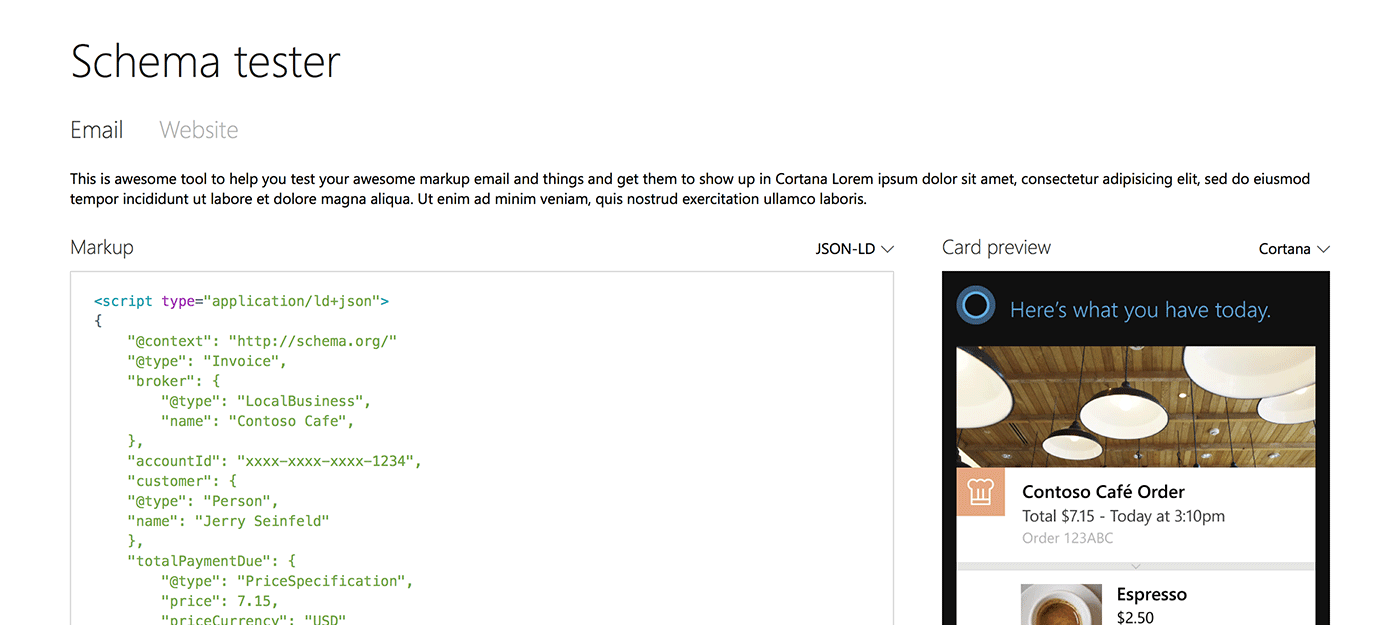Place cursor on the accountId line
Image resolution: width=1400 pixels, height=625 pixels.
tap(274, 461)
